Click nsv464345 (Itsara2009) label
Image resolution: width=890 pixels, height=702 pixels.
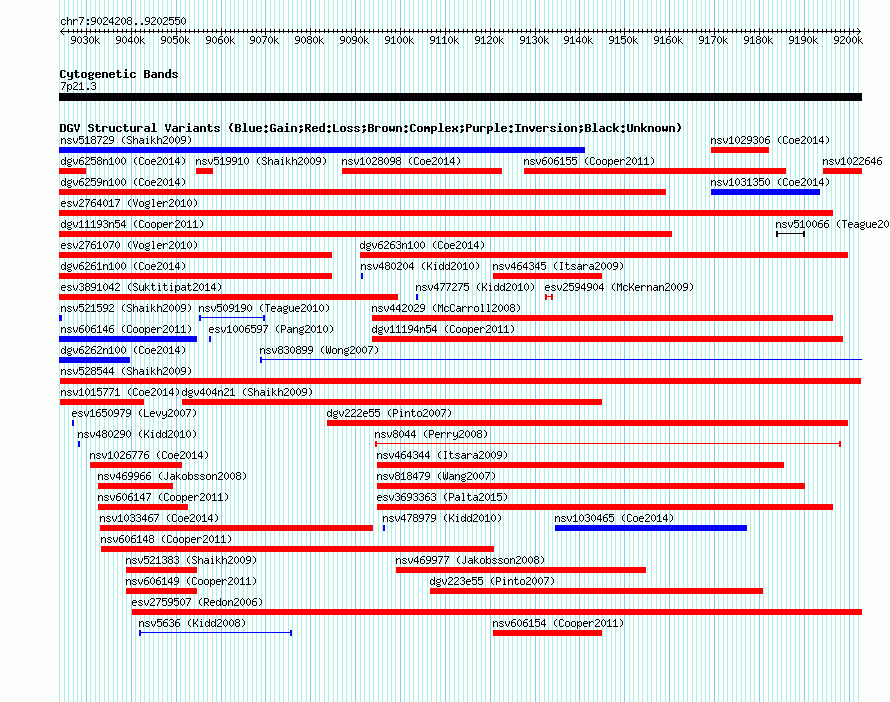[x=559, y=266]
